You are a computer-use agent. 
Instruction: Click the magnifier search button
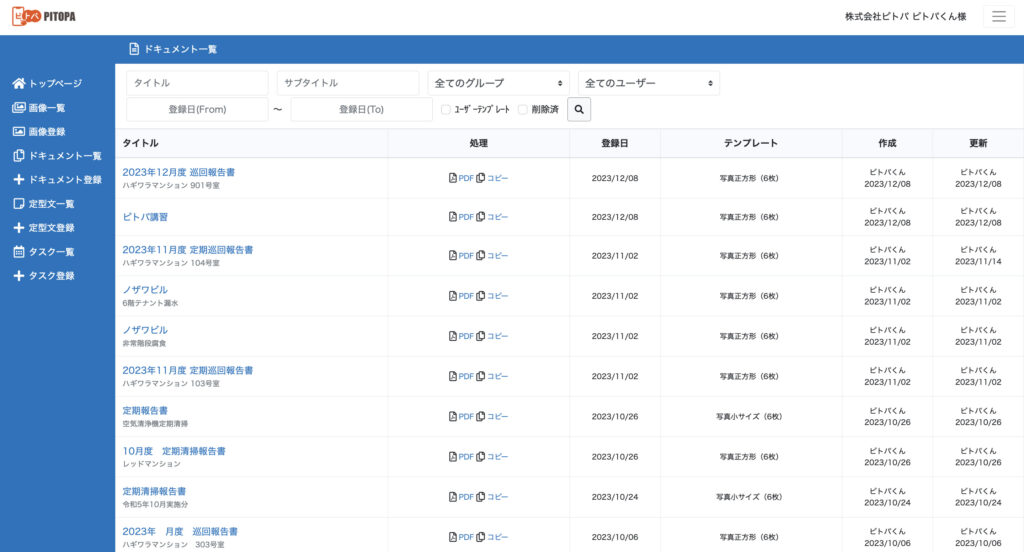(x=579, y=109)
